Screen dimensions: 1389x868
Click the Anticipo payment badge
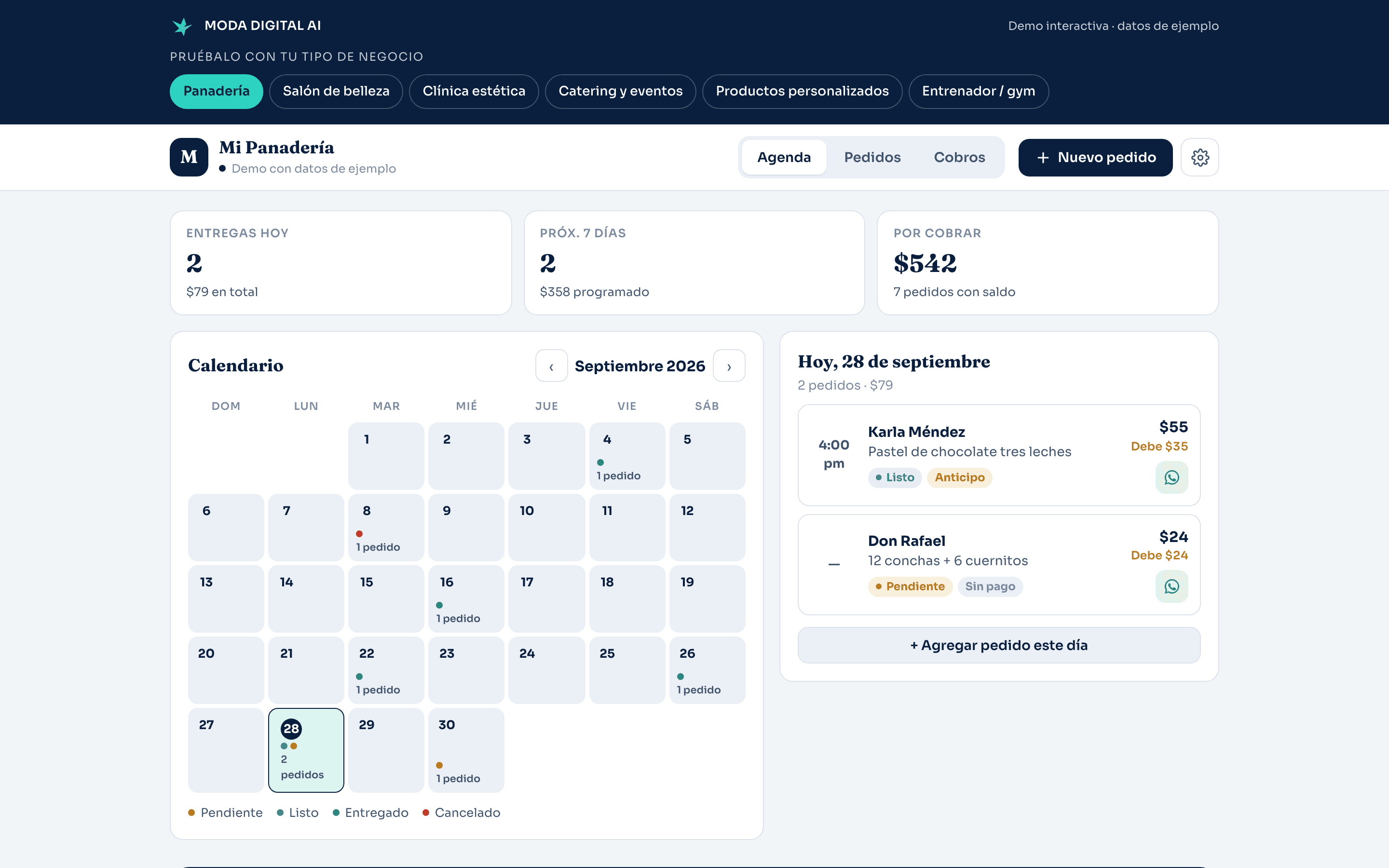pyautogui.click(x=959, y=477)
